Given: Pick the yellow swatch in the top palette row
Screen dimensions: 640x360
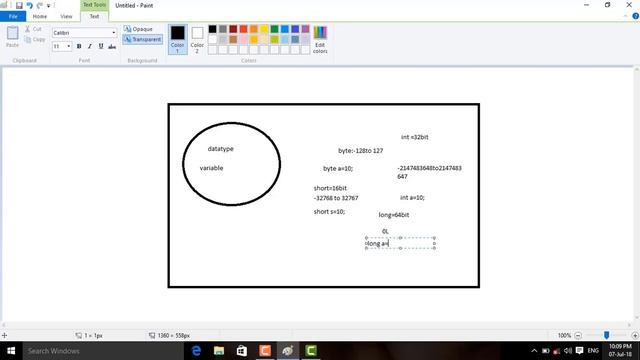Looking at the screenshot, I should point(264,29).
